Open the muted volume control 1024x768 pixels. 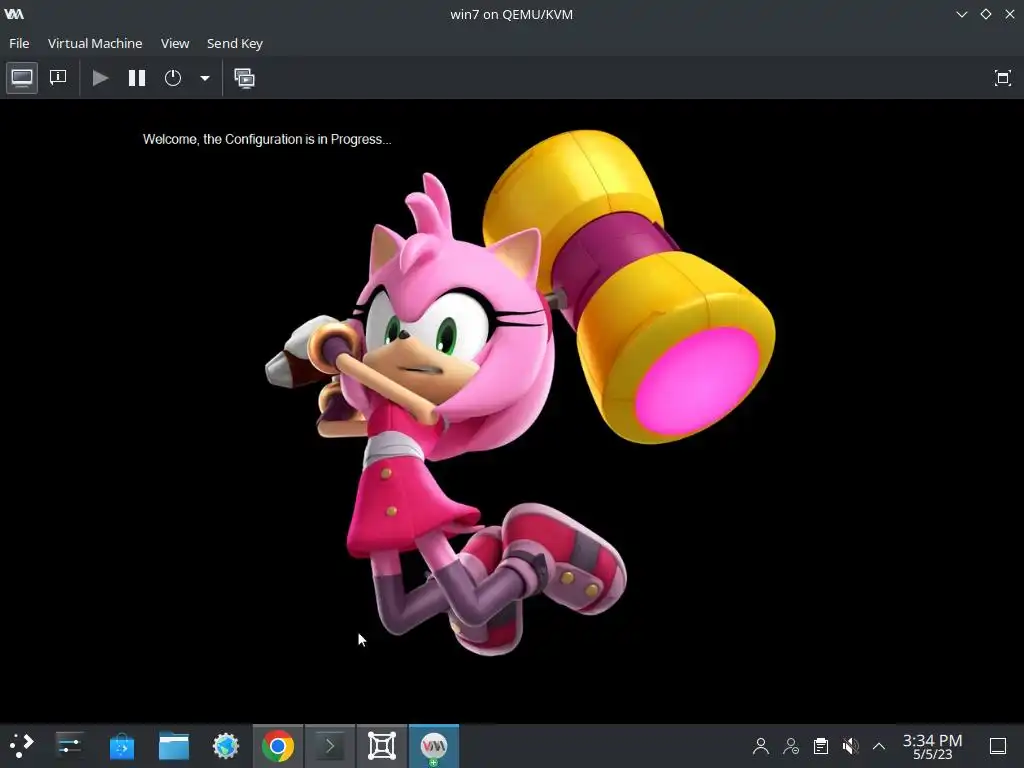pyautogui.click(x=850, y=746)
